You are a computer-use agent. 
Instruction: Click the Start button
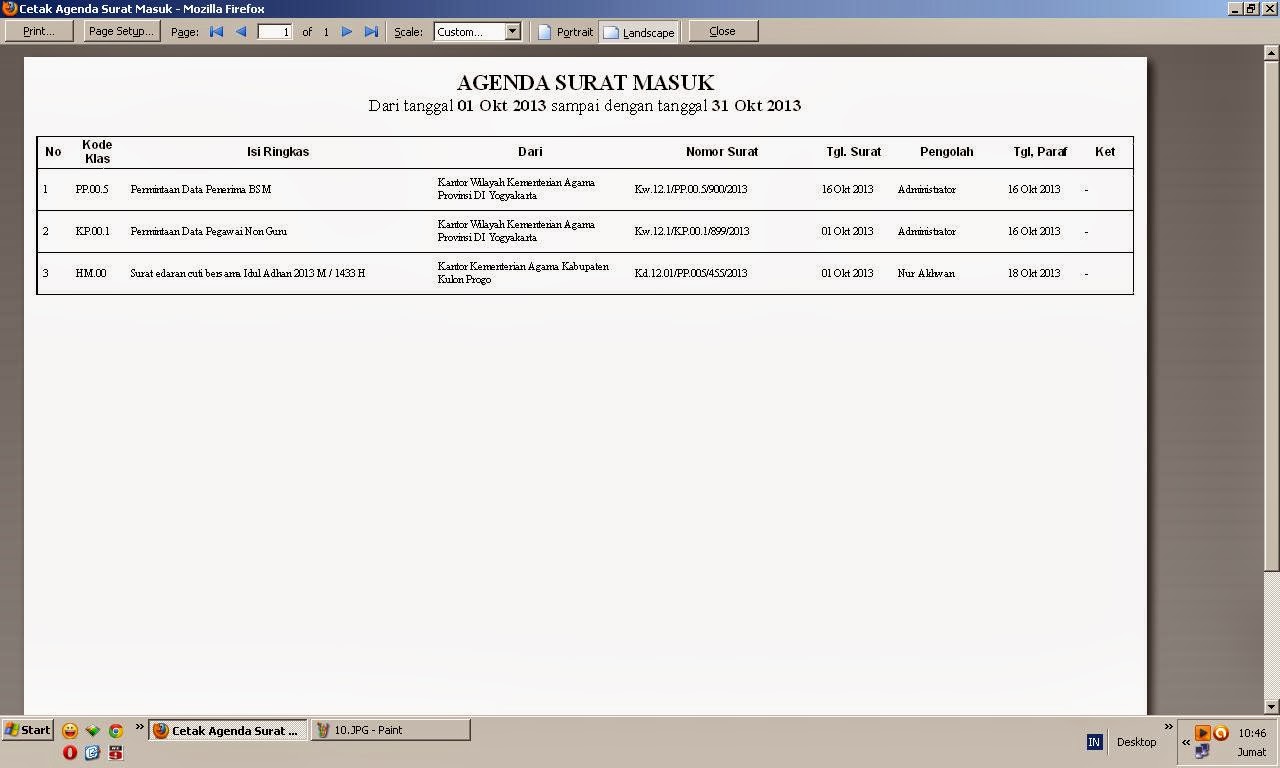27,730
